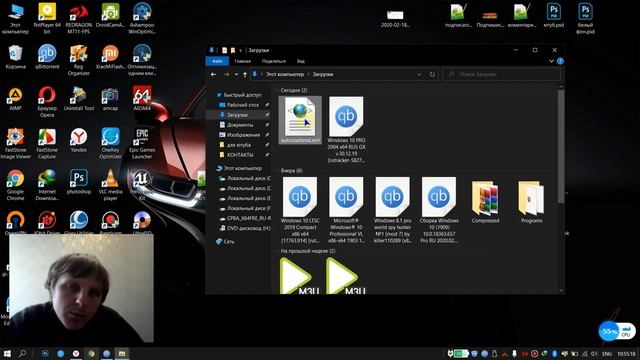Image resolution: width=640 pixels, height=360 pixels.
Task: Go up one folder level
Action: [x=245, y=74]
